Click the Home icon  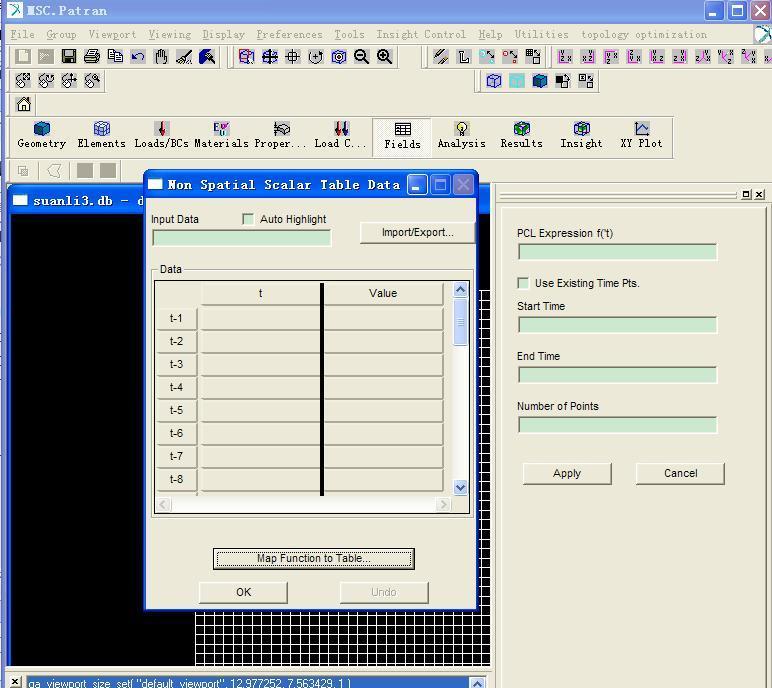click(24, 104)
